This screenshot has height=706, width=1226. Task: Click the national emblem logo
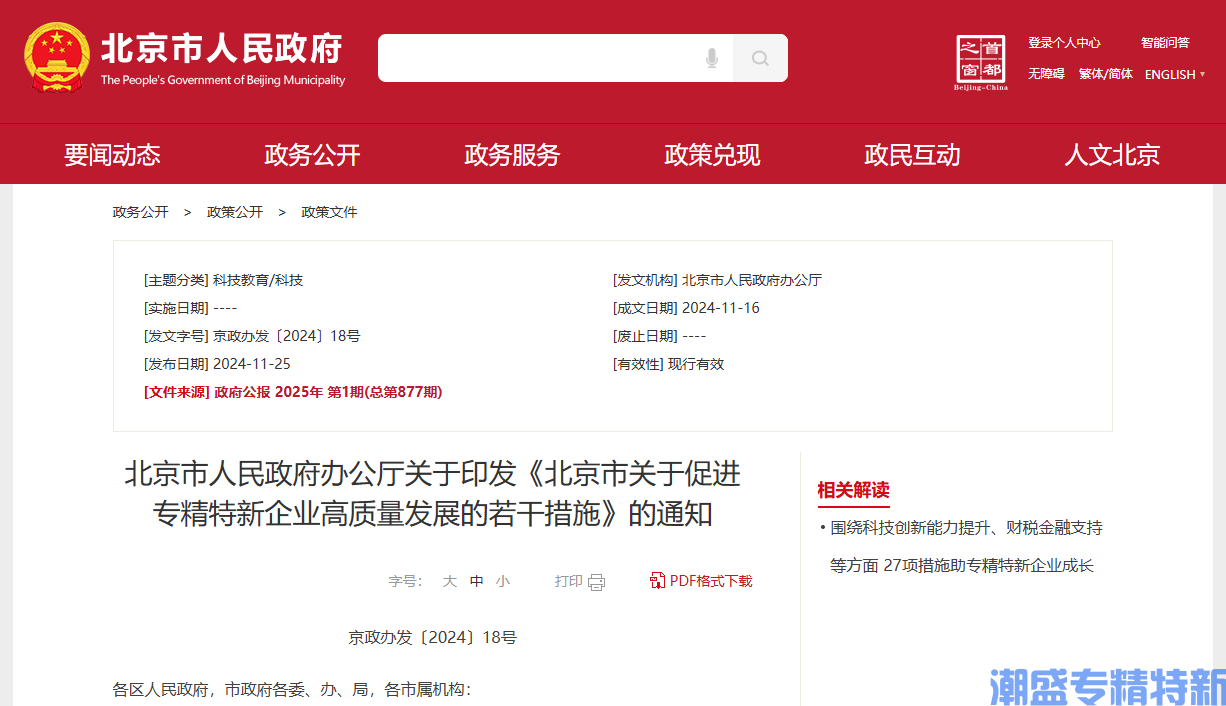[57, 57]
